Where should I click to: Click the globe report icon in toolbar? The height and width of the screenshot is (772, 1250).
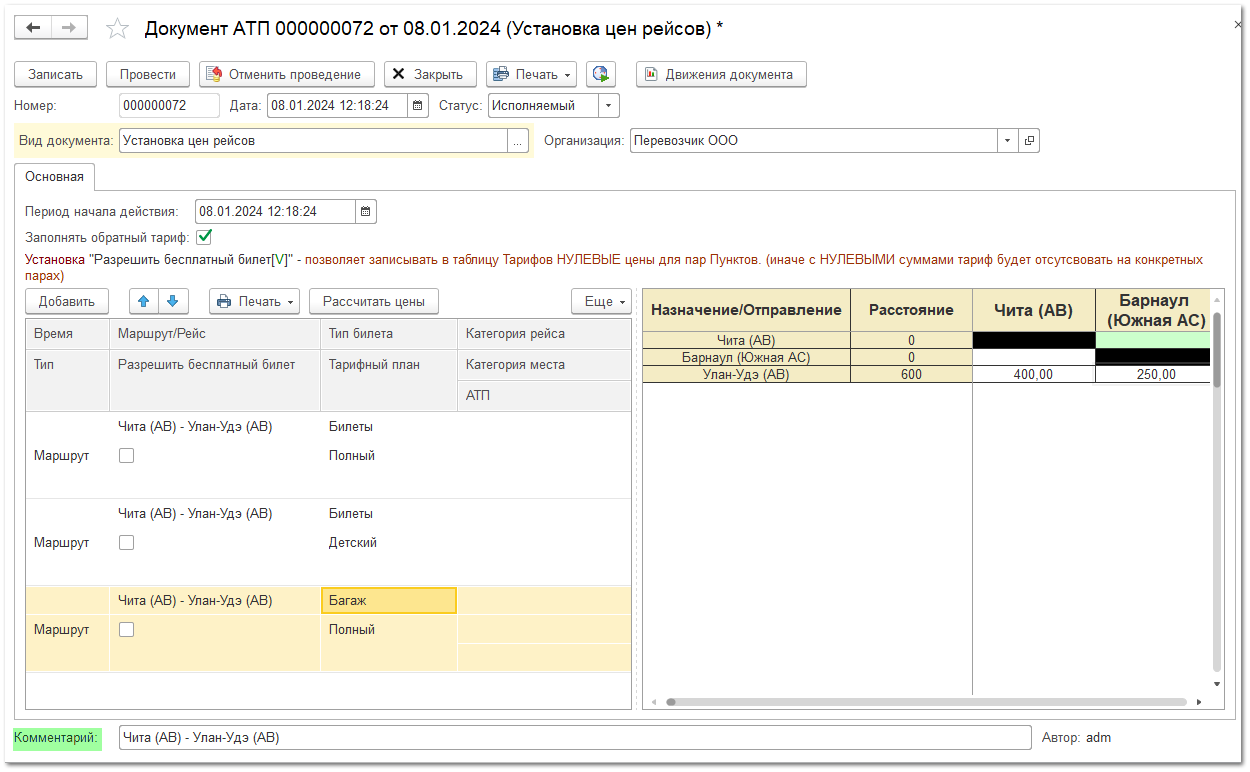coord(600,74)
